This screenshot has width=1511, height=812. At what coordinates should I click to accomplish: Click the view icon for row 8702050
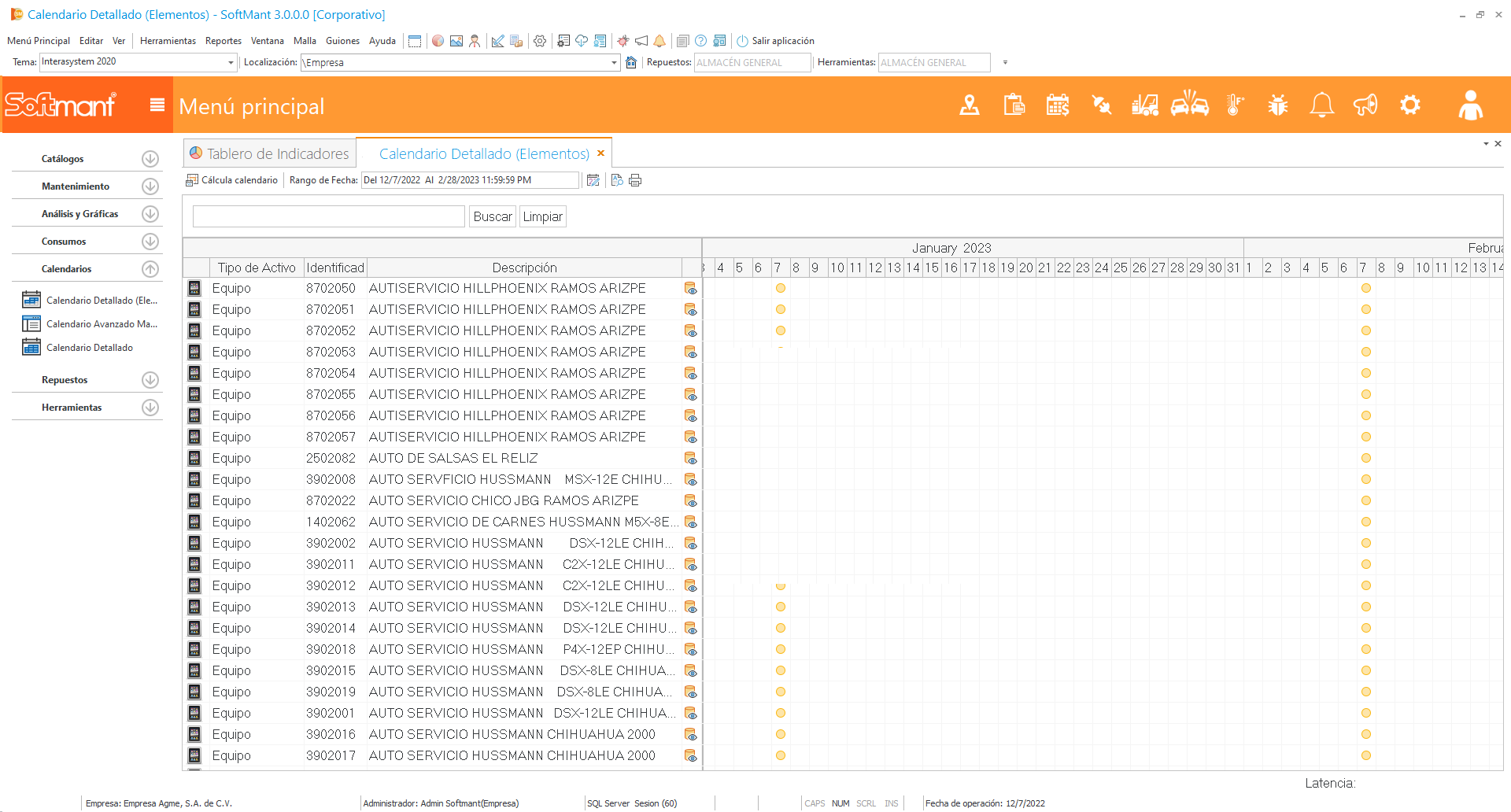(690, 288)
